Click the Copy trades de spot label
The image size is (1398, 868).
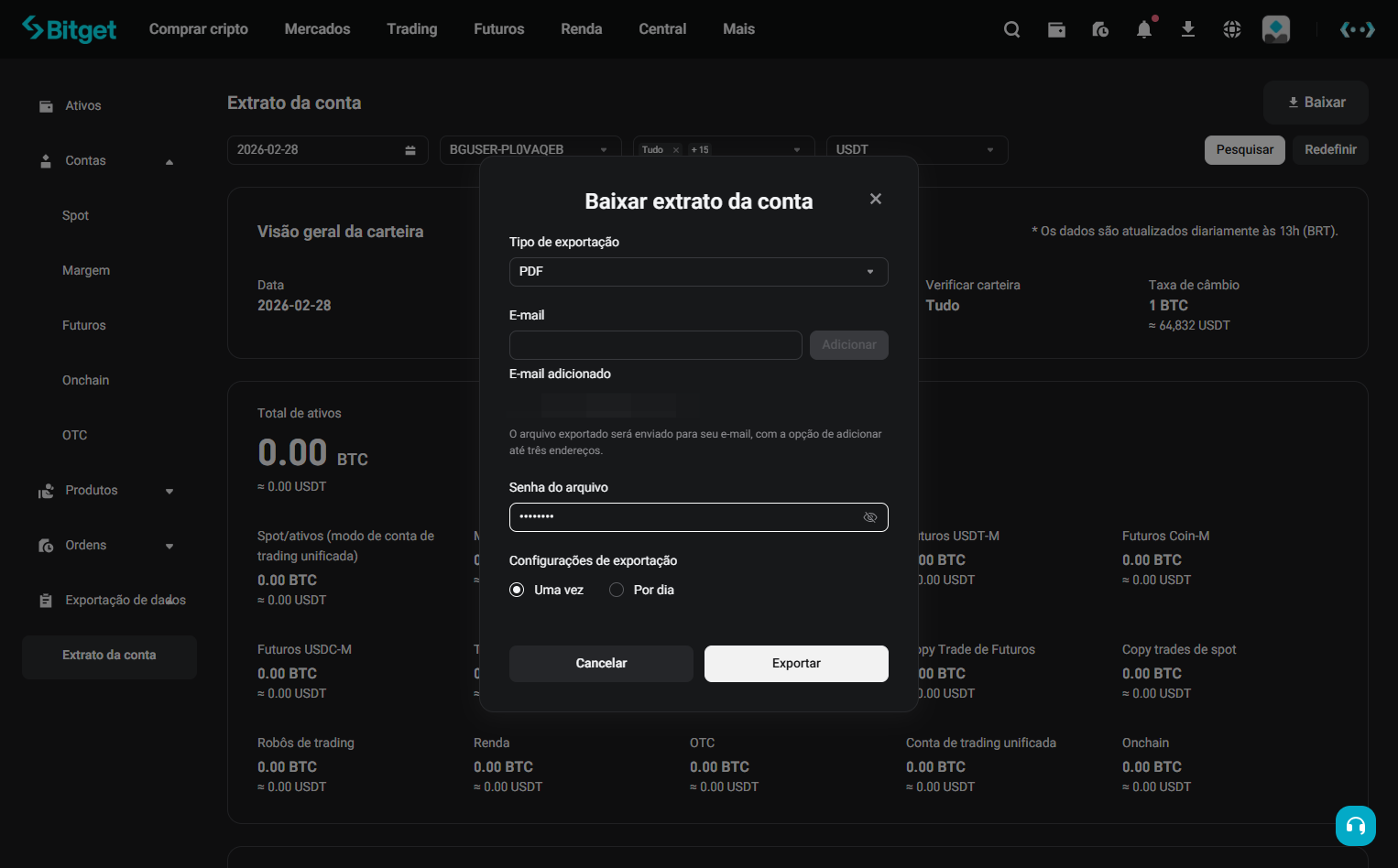1179,650
